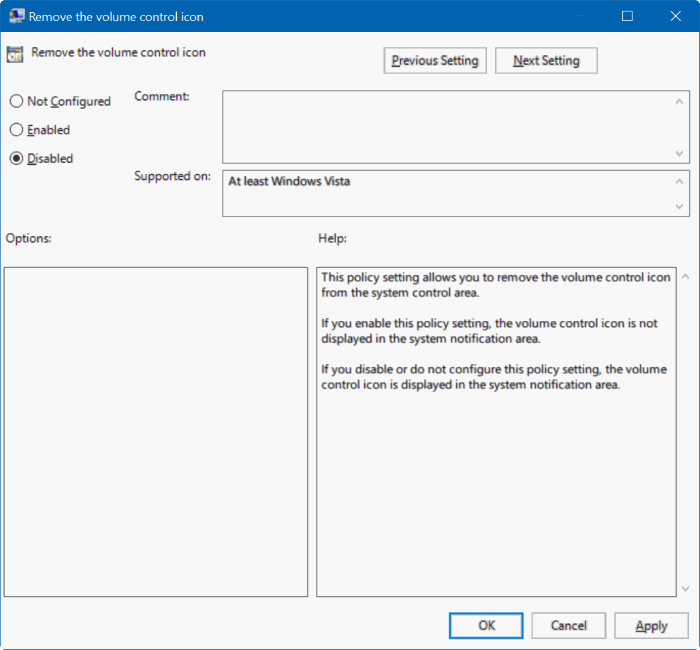Click the policy icon beside the setting heading
Image resolution: width=700 pixels, height=650 pixels.
16,55
